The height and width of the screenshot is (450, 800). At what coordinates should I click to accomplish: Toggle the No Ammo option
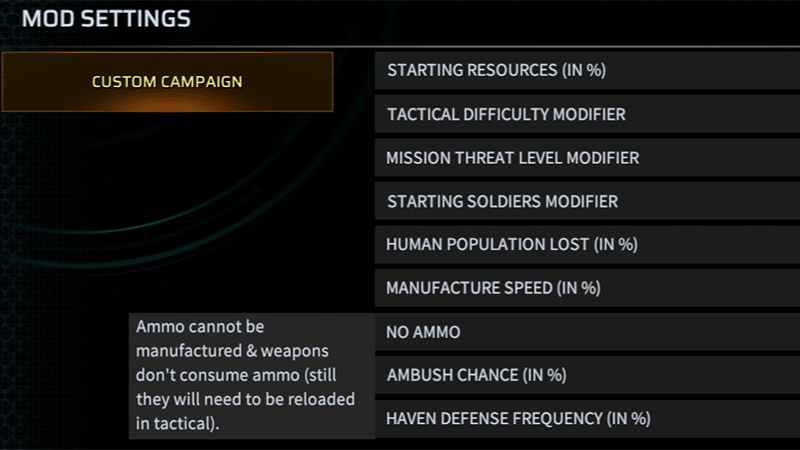point(424,332)
